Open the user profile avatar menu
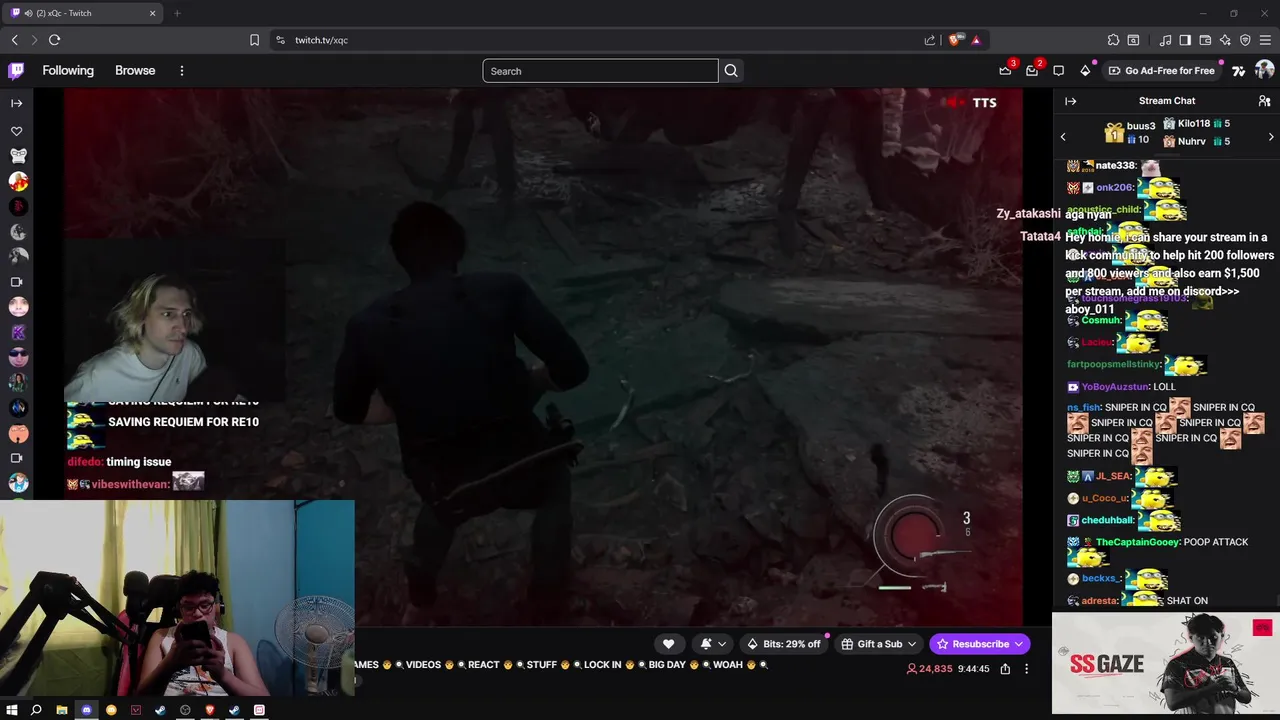The image size is (1280, 720). 1264,70
